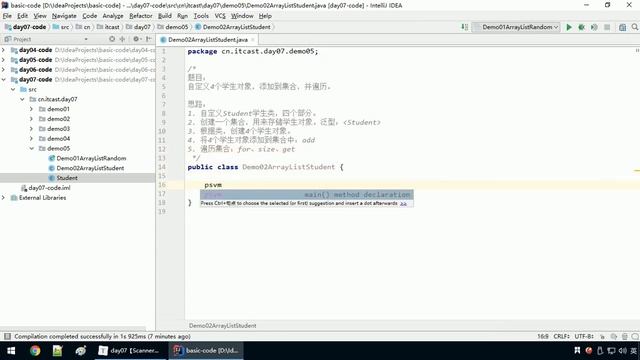
Task: Select day07-code.iml file
Action: (x=49, y=188)
